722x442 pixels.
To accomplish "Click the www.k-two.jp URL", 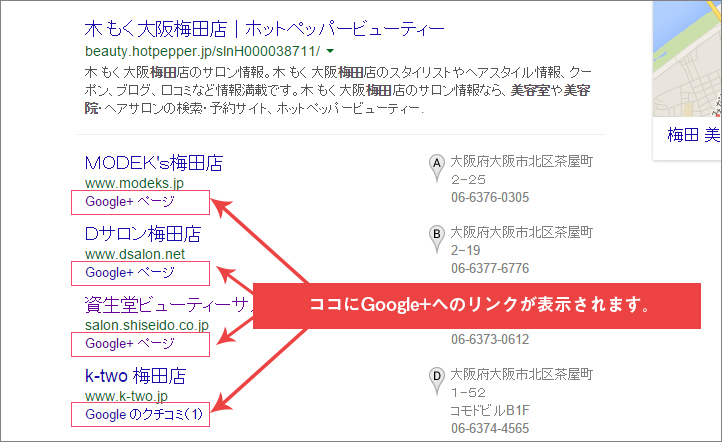I will coord(126,396).
